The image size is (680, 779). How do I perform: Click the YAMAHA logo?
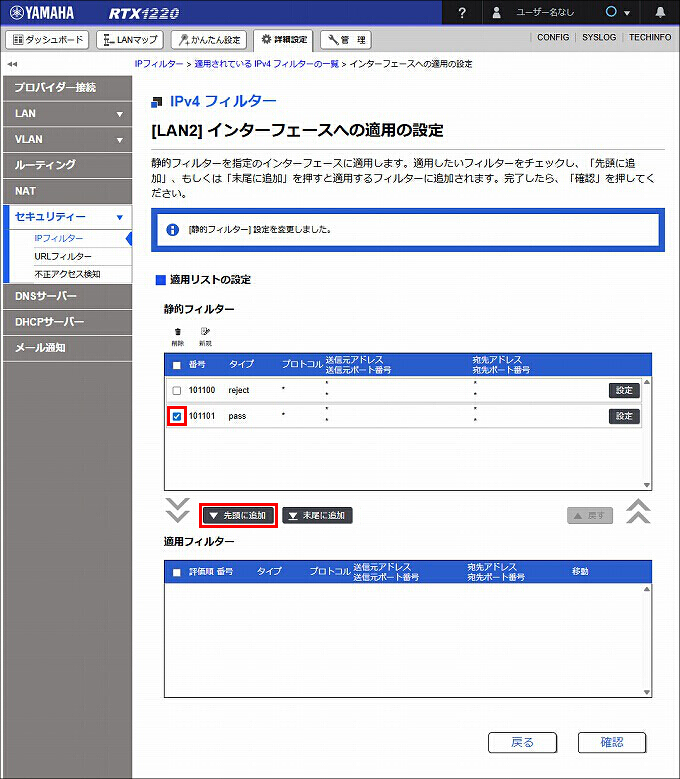(x=42, y=12)
